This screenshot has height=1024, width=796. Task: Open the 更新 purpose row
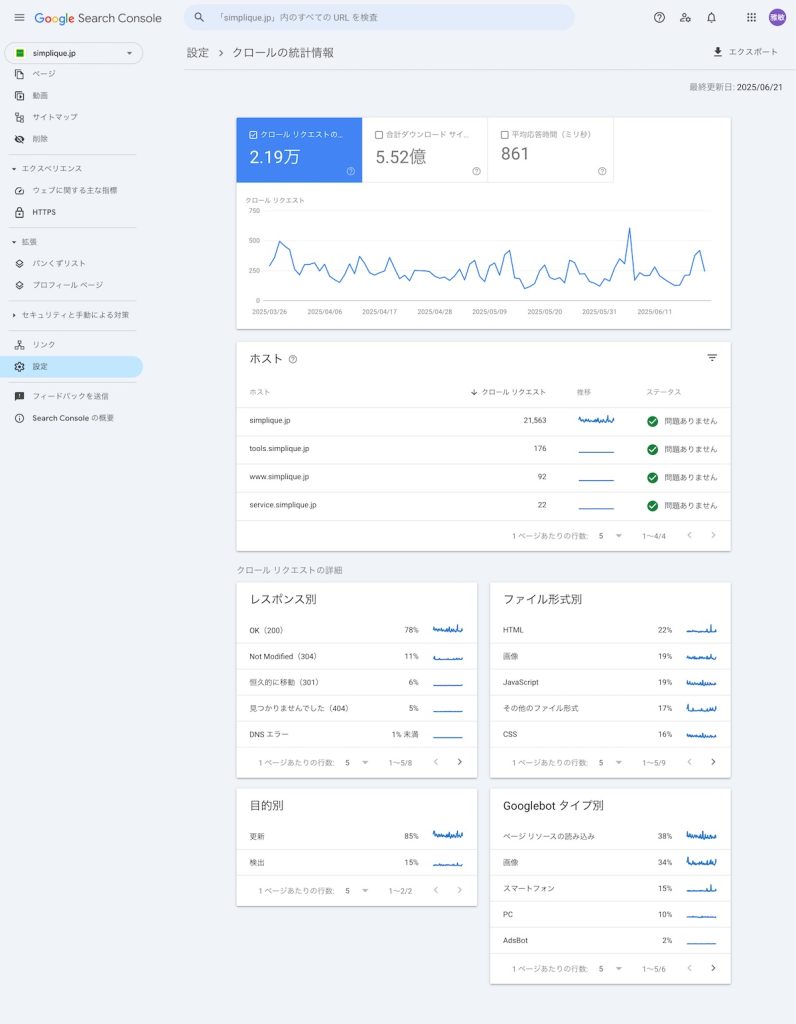[357, 837]
